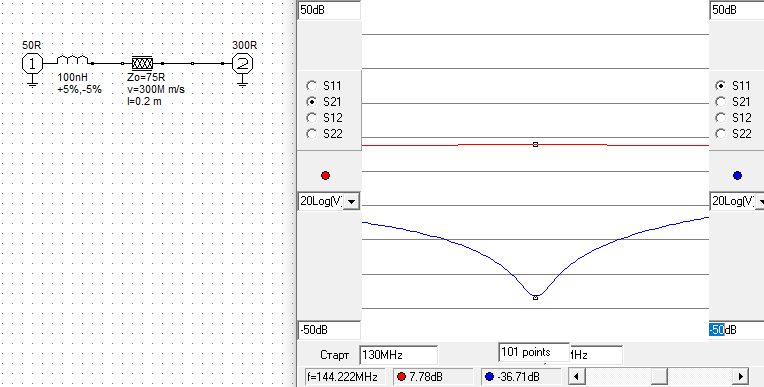Click the 100nH inductor value label

(73, 77)
